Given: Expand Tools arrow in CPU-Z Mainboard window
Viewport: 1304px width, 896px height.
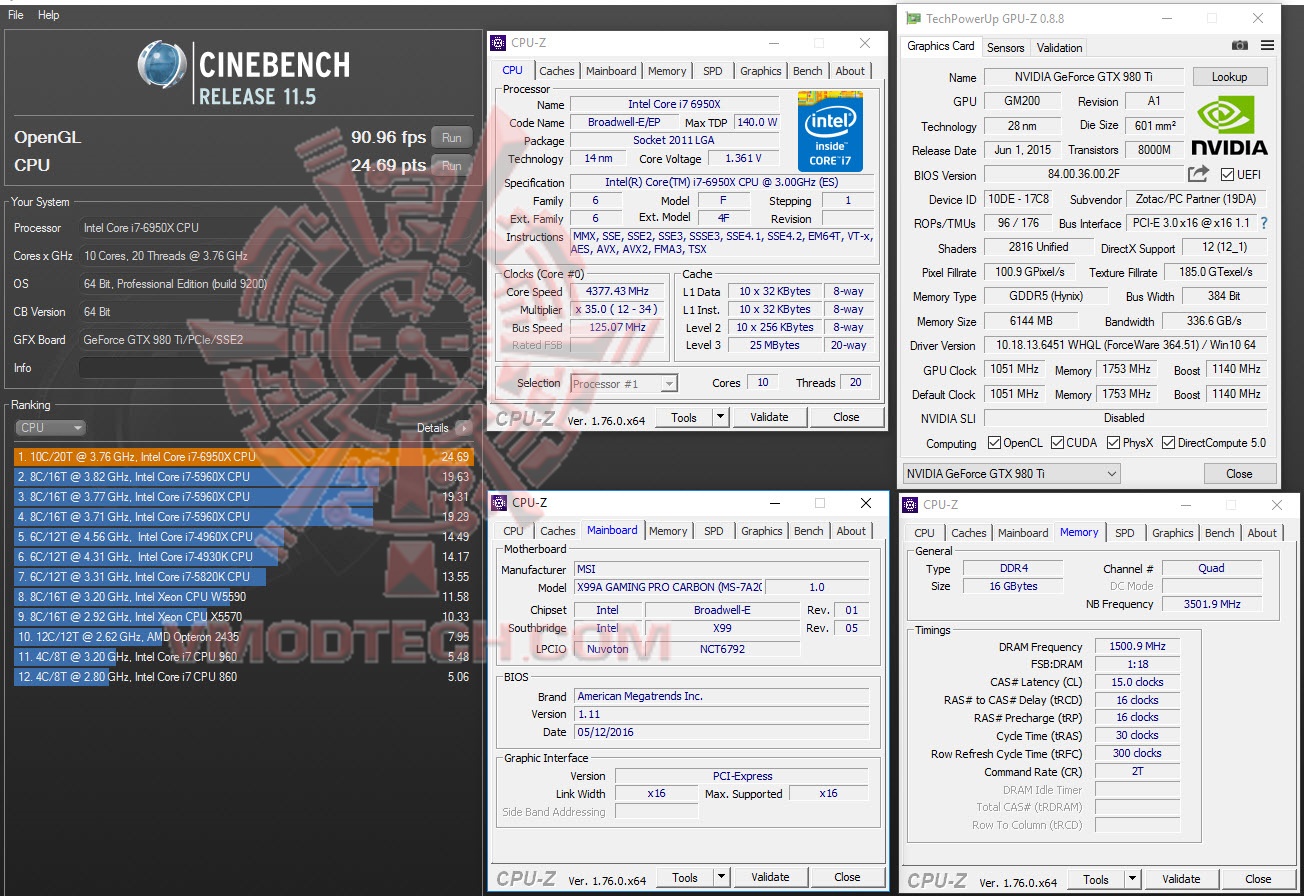Looking at the screenshot, I should 720,878.
